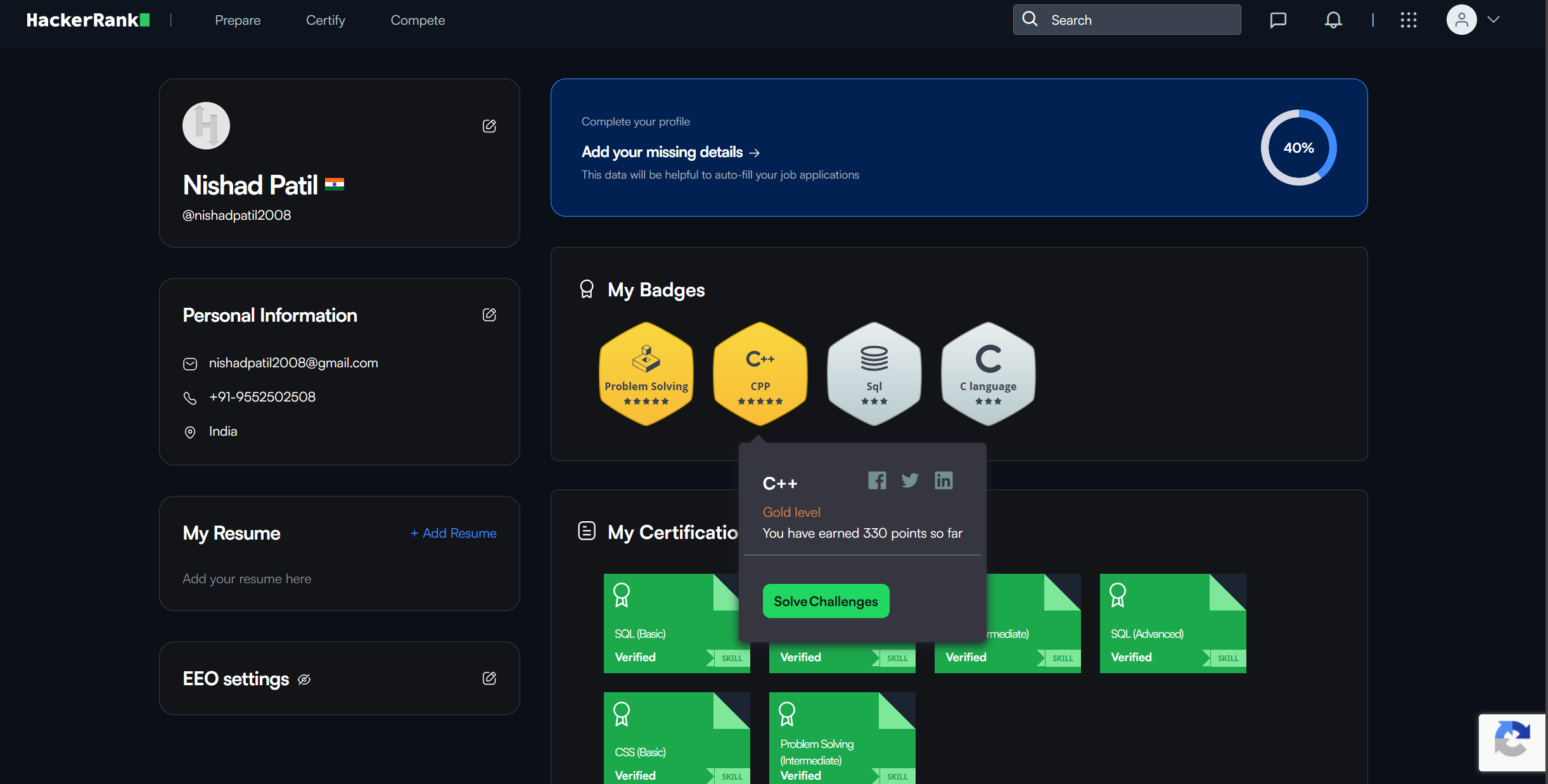This screenshot has width=1548, height=784.
Task: Click the 40% profile completion ring
Action: pos(1298,148)
